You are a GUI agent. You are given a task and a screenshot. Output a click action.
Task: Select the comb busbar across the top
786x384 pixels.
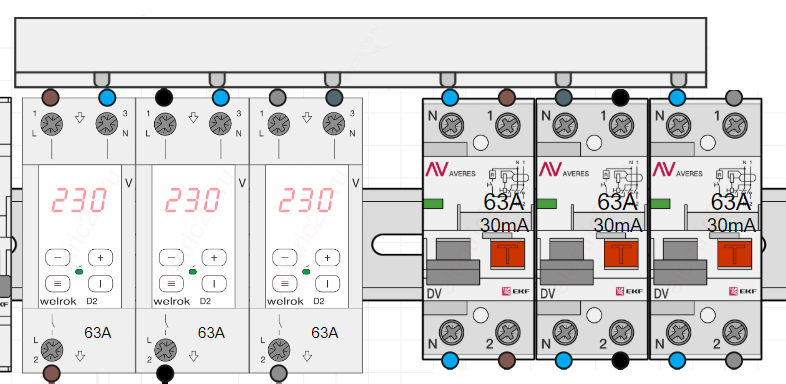[x=360, y=52]
